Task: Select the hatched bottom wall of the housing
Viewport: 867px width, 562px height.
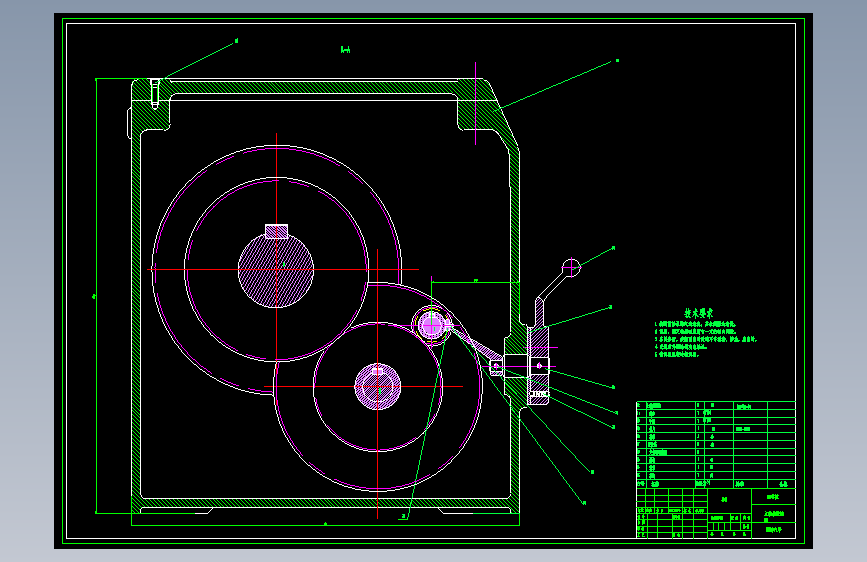Action: click(326, 503)
